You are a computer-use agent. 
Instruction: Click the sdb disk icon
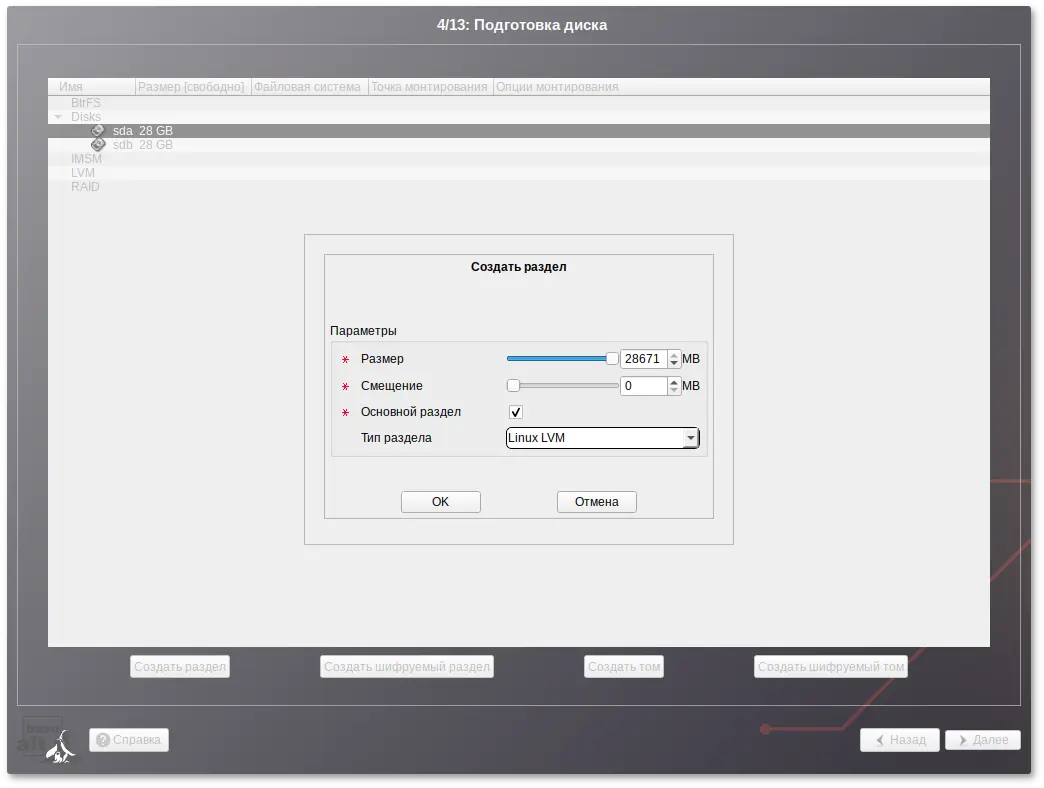pos(98,144)
